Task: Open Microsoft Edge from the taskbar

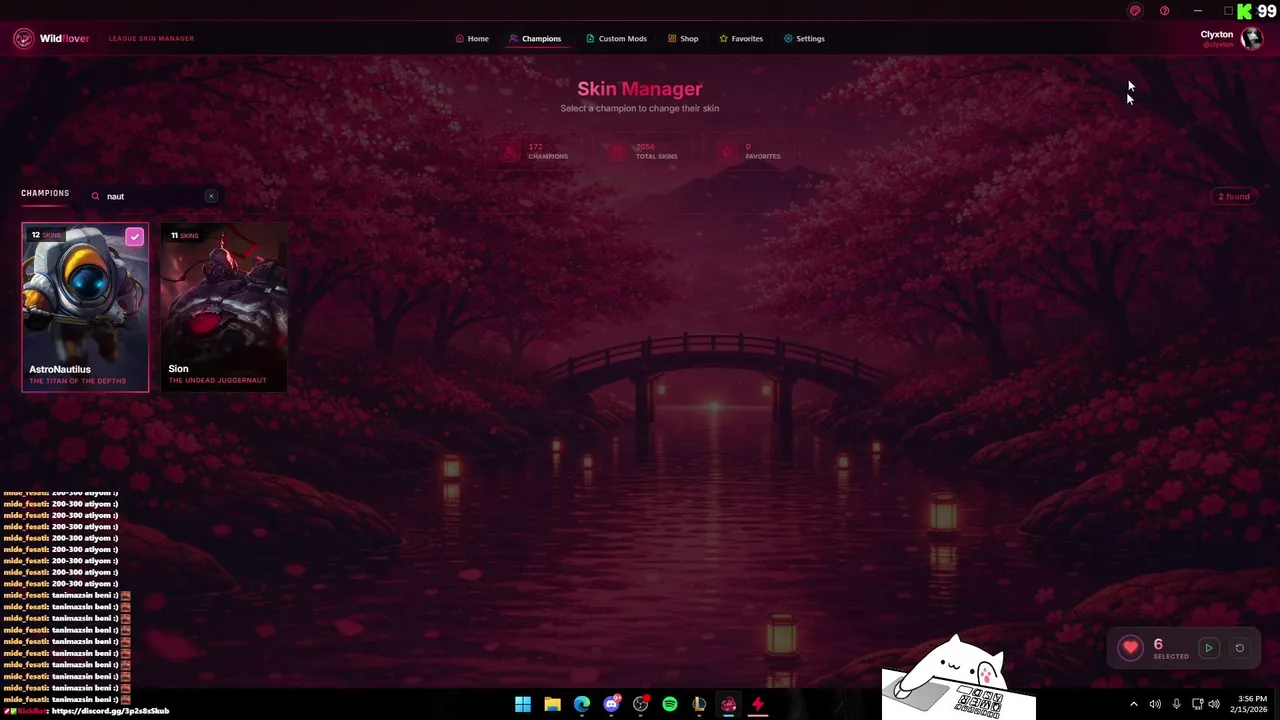Action: point(582,704)
